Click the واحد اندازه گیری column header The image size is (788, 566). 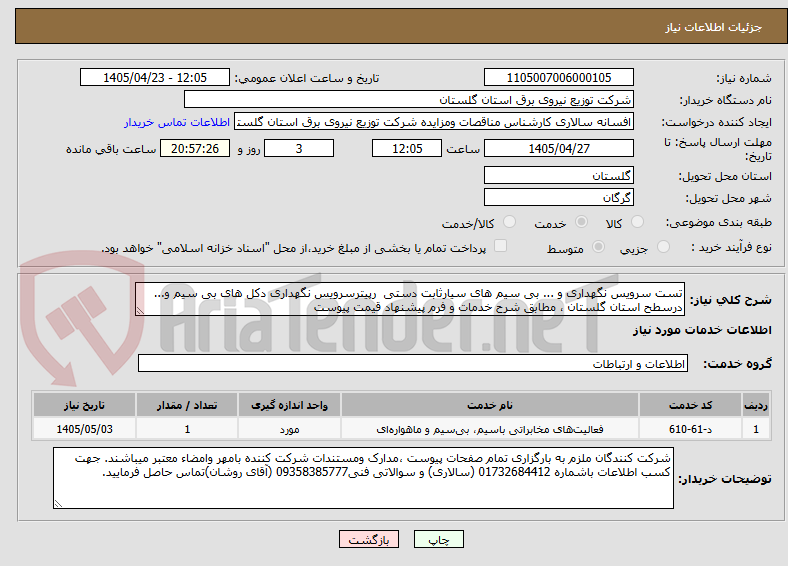tap(289, 405)
